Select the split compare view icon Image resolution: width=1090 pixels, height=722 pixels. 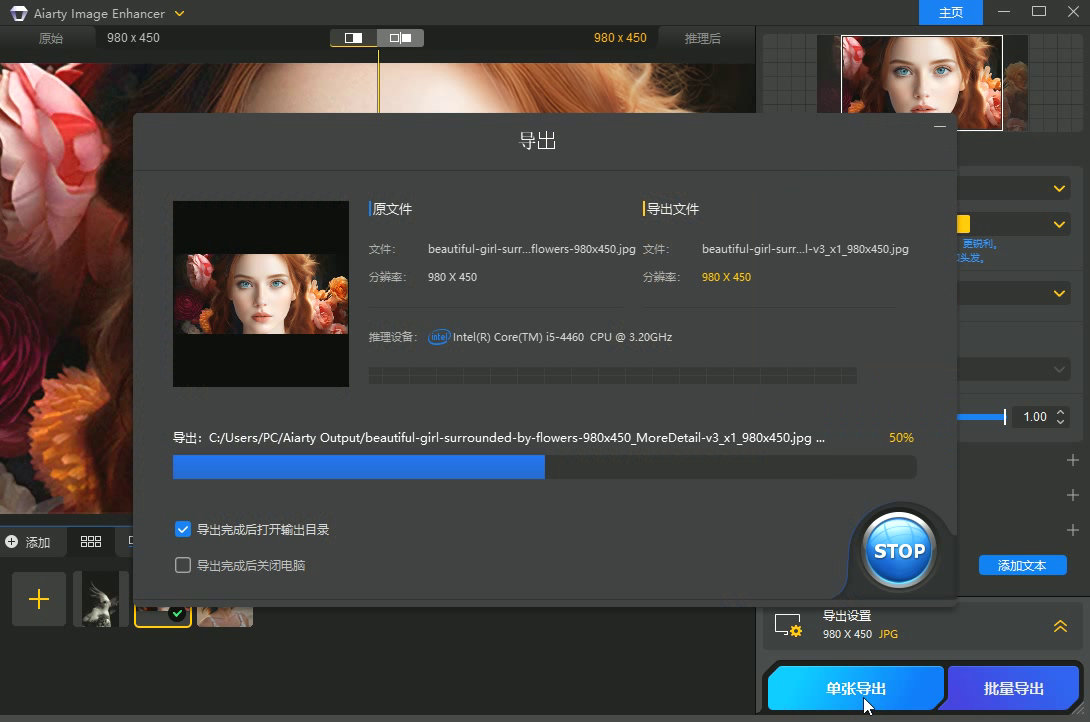coord(354,38)
